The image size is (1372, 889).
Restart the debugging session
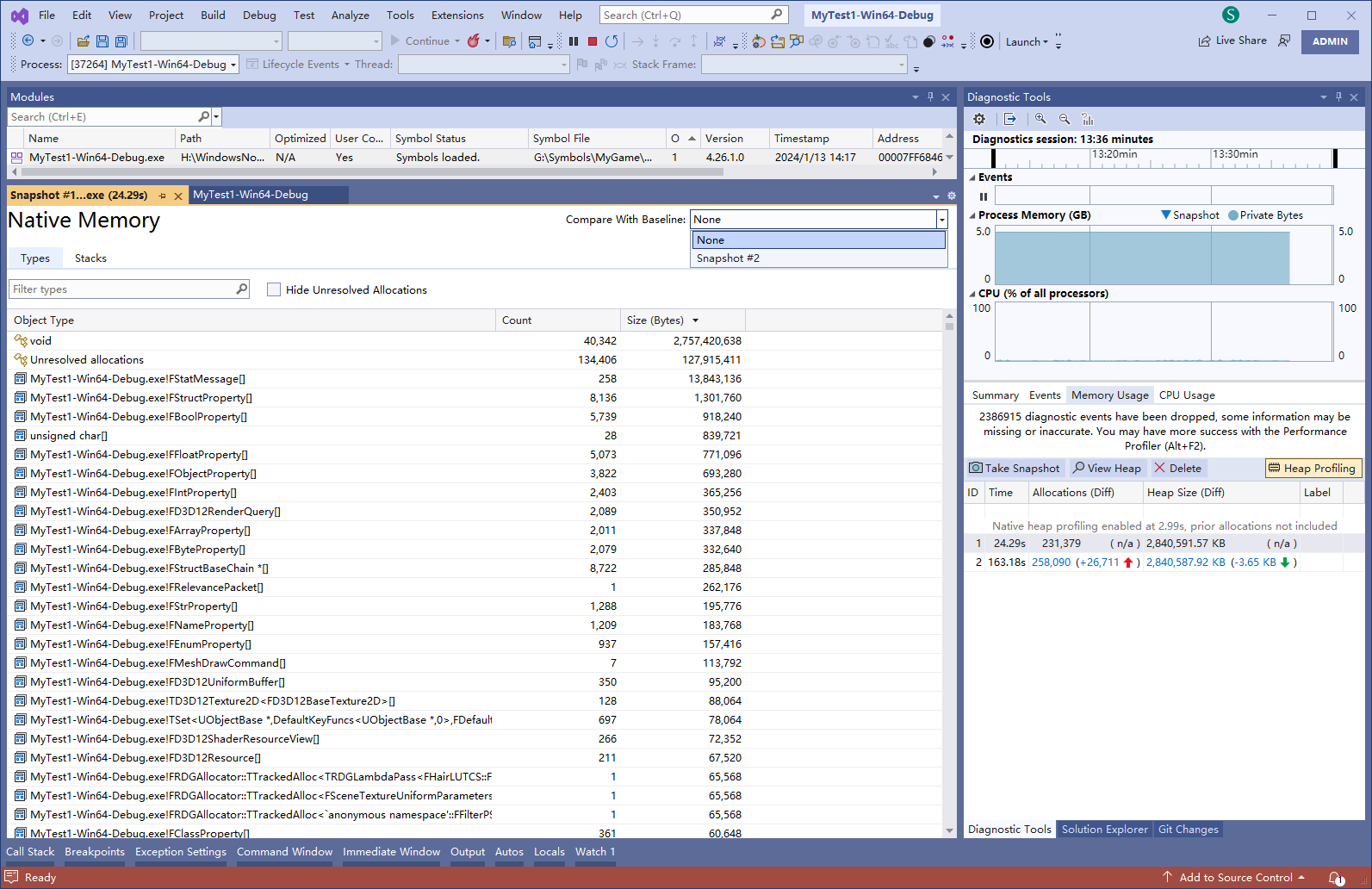(612, 41)
